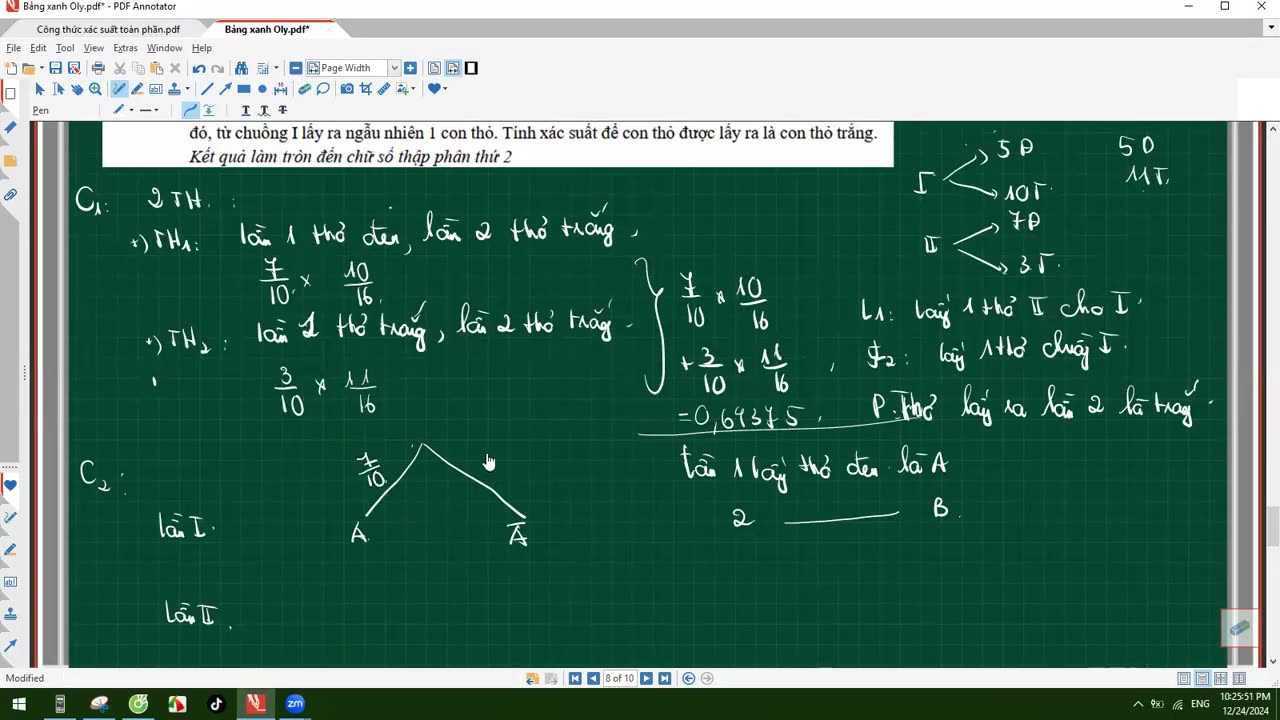The width and height of the screenshot is (1280, 720).
Task: Open the Favorites heart sidebar tab
Action: tap(10, 485)
